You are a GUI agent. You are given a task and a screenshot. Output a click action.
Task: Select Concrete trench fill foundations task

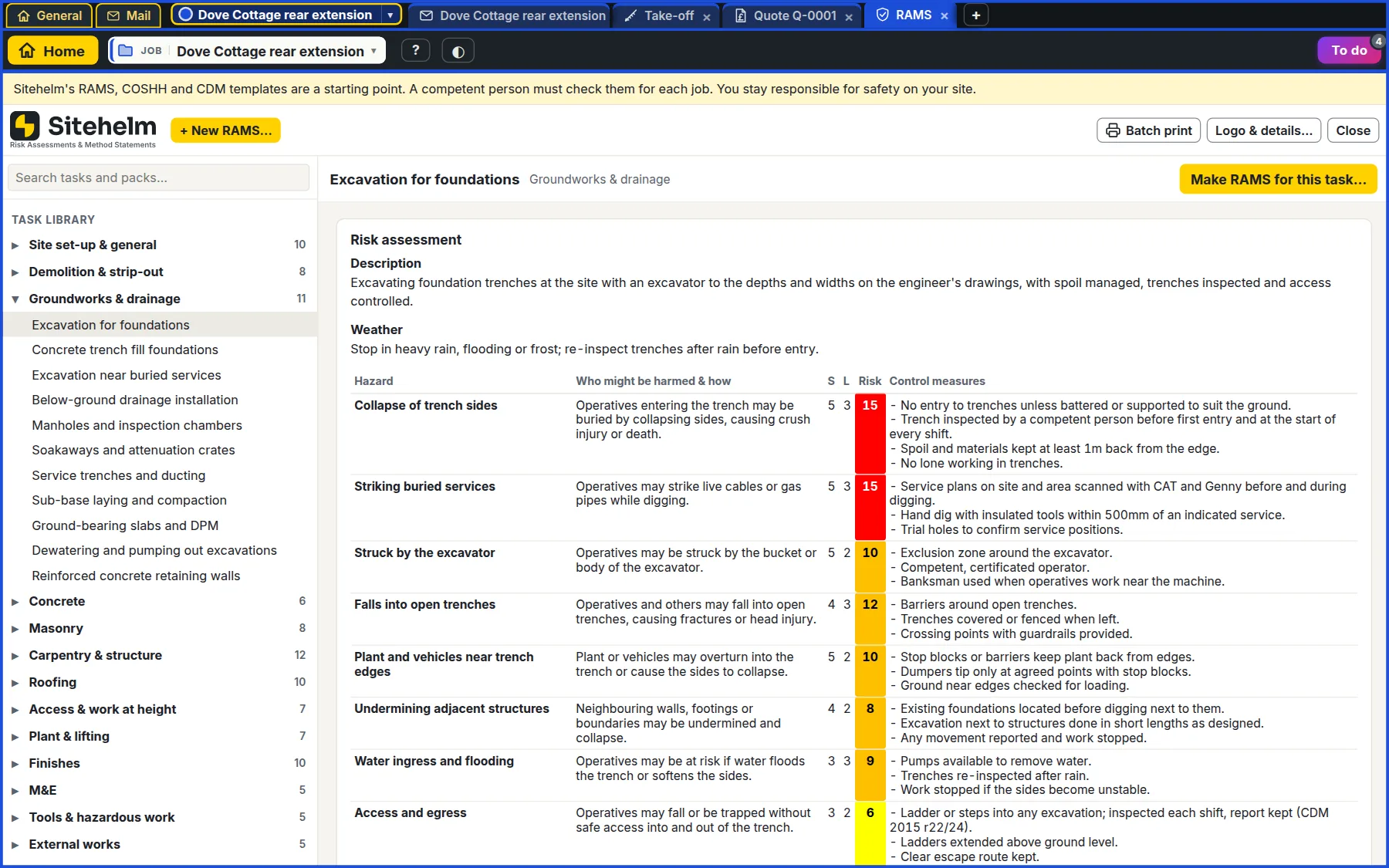[160, 350]
